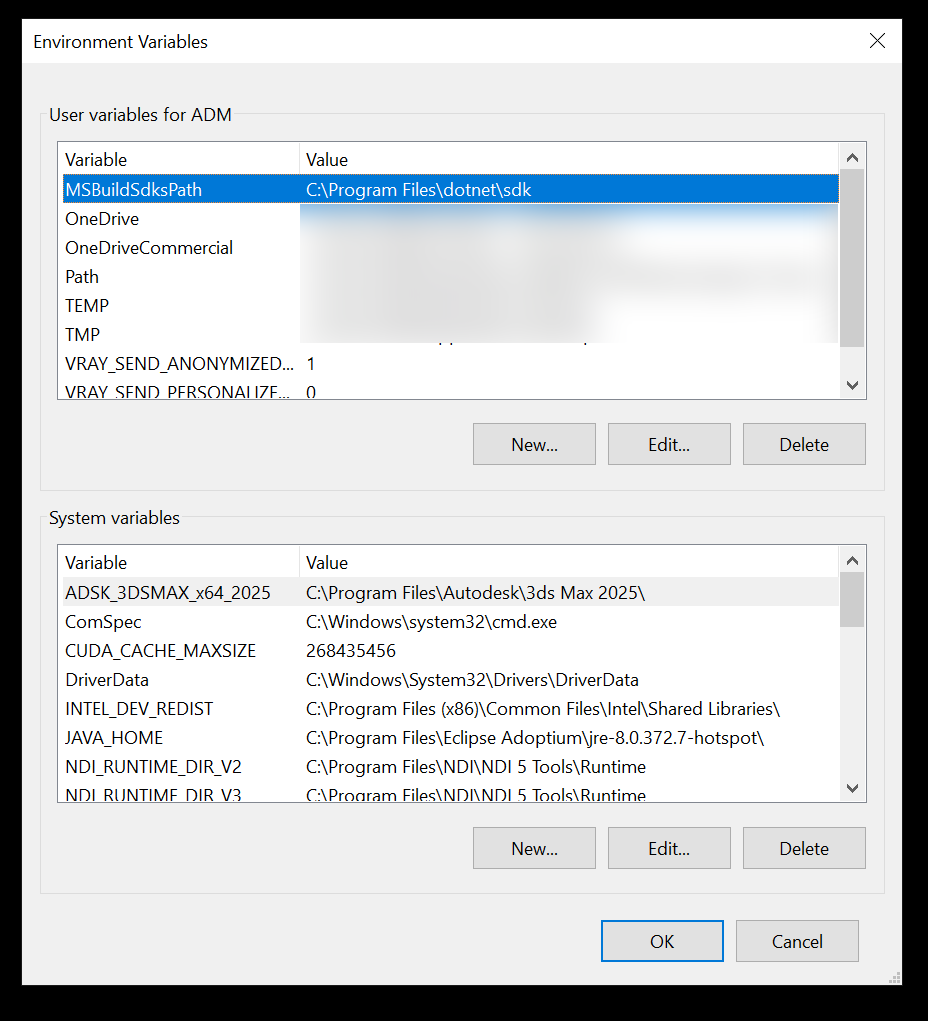Click Delete button under System variables
Screen dimensions: 928x1021
(x=803, y=848)
